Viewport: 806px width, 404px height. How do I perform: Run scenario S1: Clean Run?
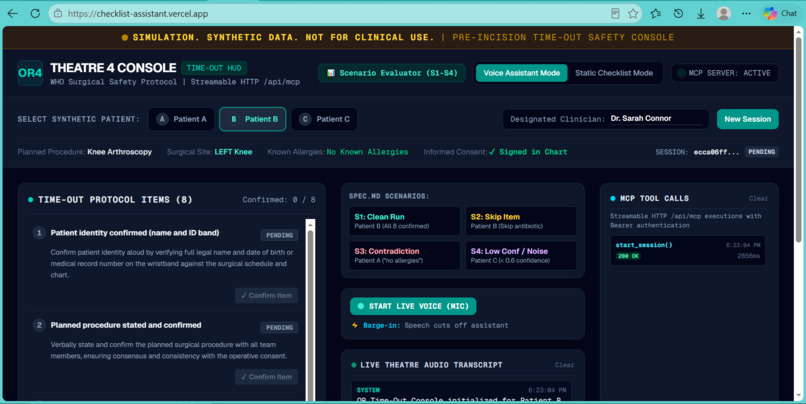pos(404,221)
